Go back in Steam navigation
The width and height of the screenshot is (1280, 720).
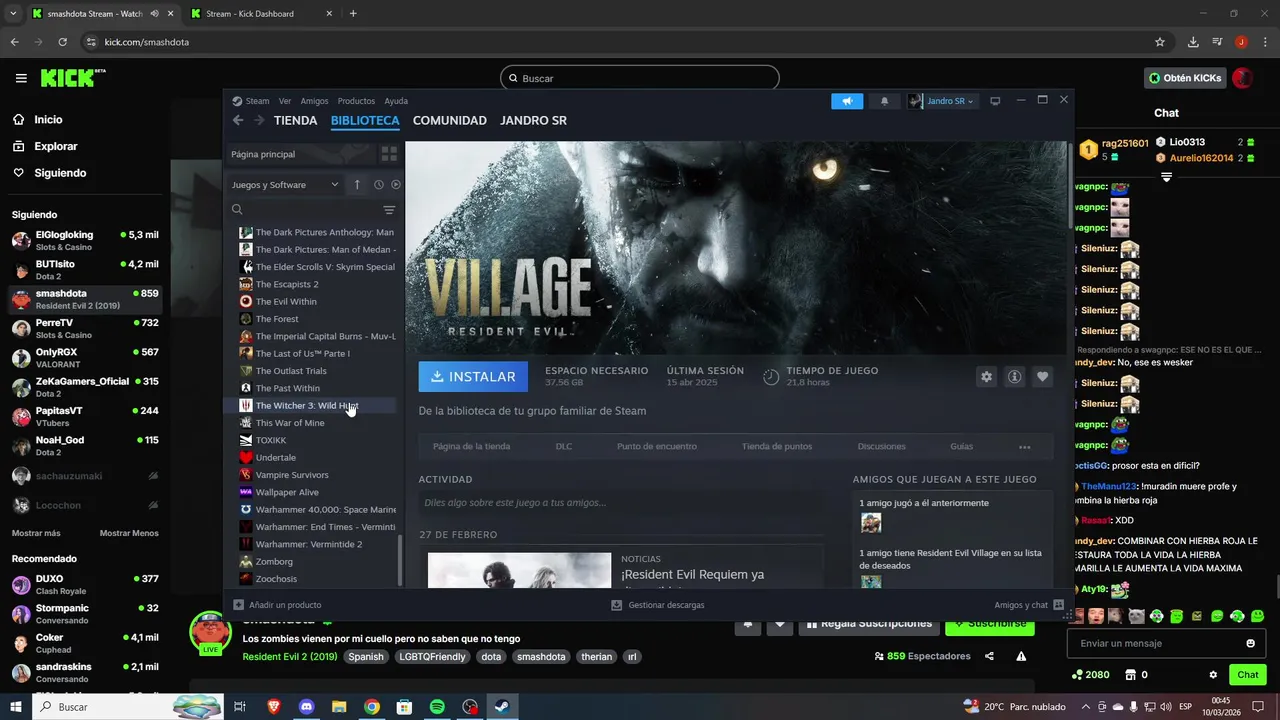coord(238,120)
